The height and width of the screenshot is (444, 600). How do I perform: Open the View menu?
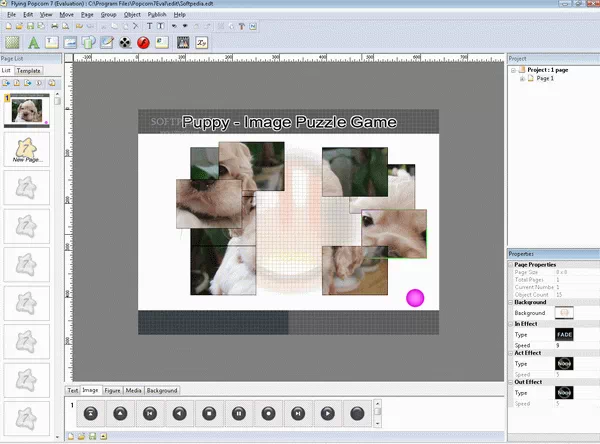[x=46, y=15]
